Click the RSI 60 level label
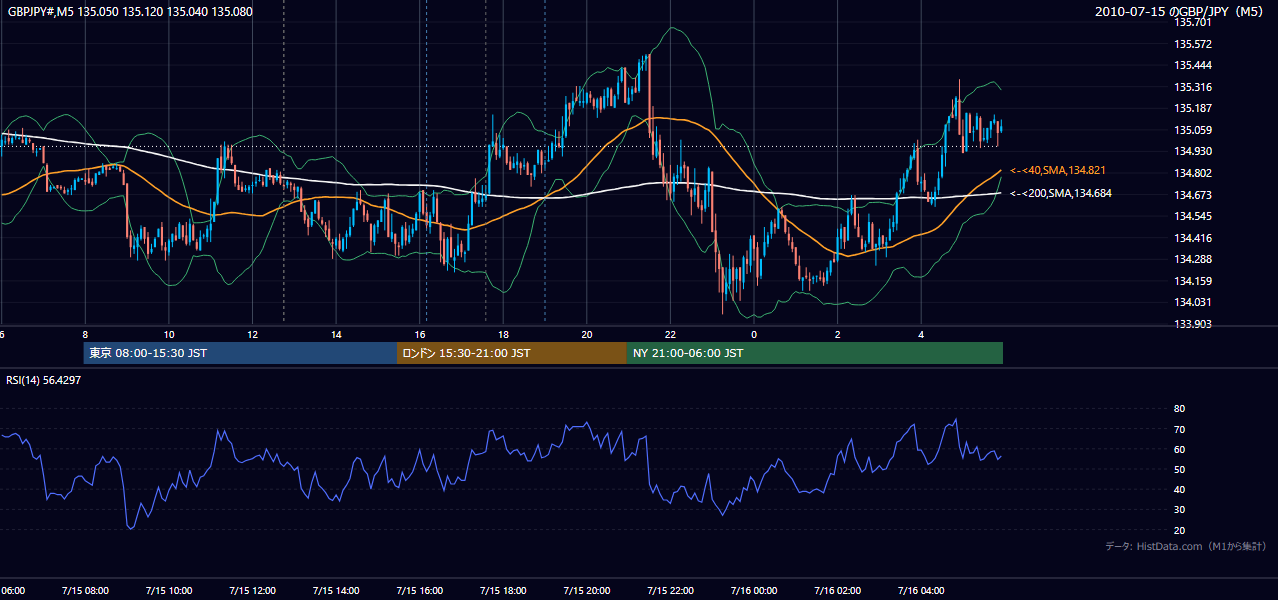The width and height of the screenshot is (1278, 600). tap(1179, 449)
